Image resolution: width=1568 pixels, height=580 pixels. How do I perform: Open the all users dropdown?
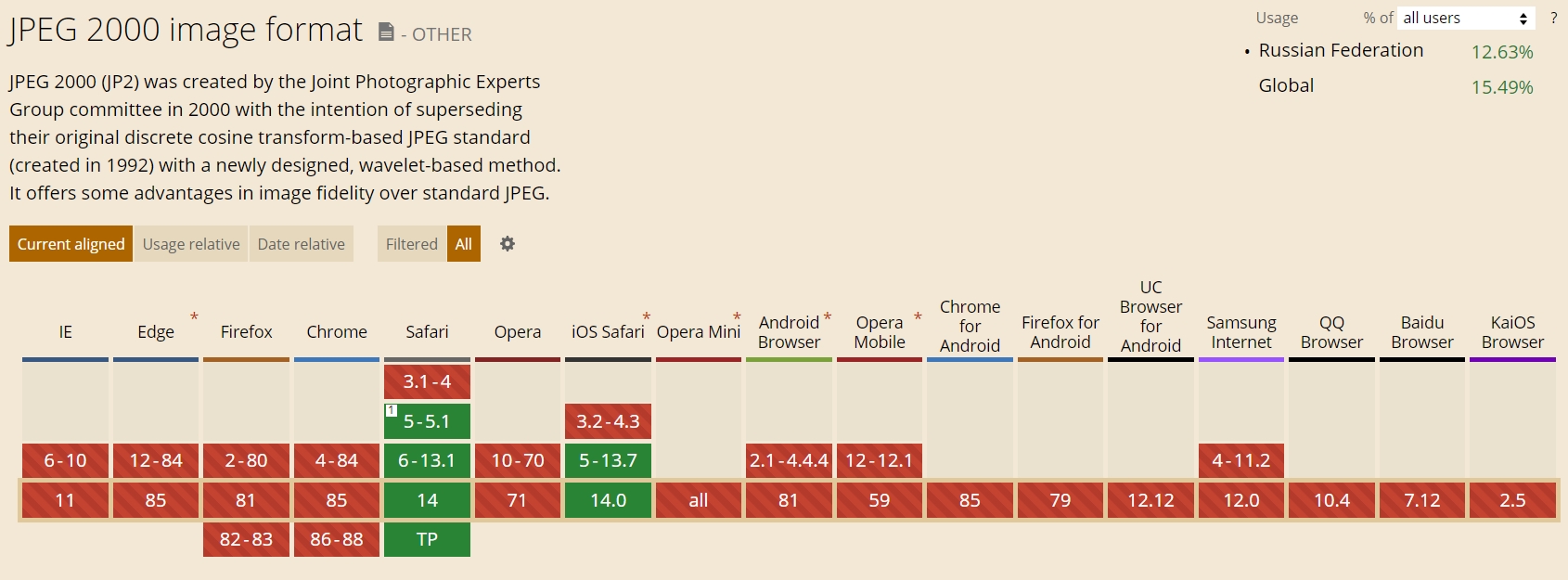1465,18
